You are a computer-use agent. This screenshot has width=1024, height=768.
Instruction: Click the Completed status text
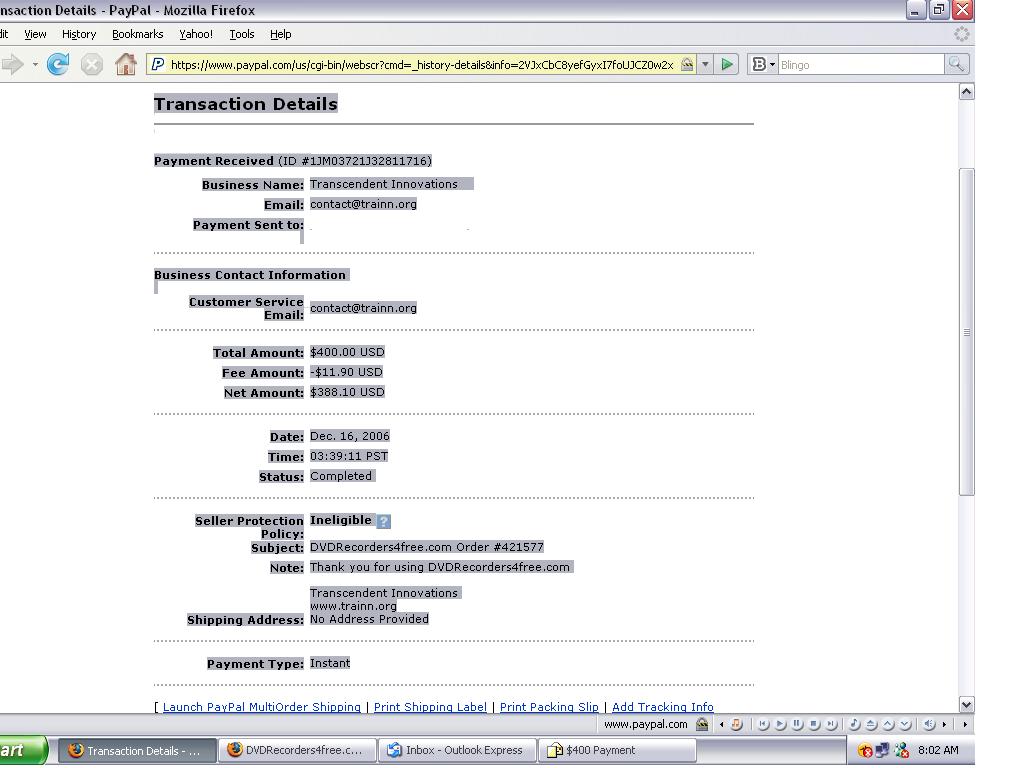click(340, 476)
